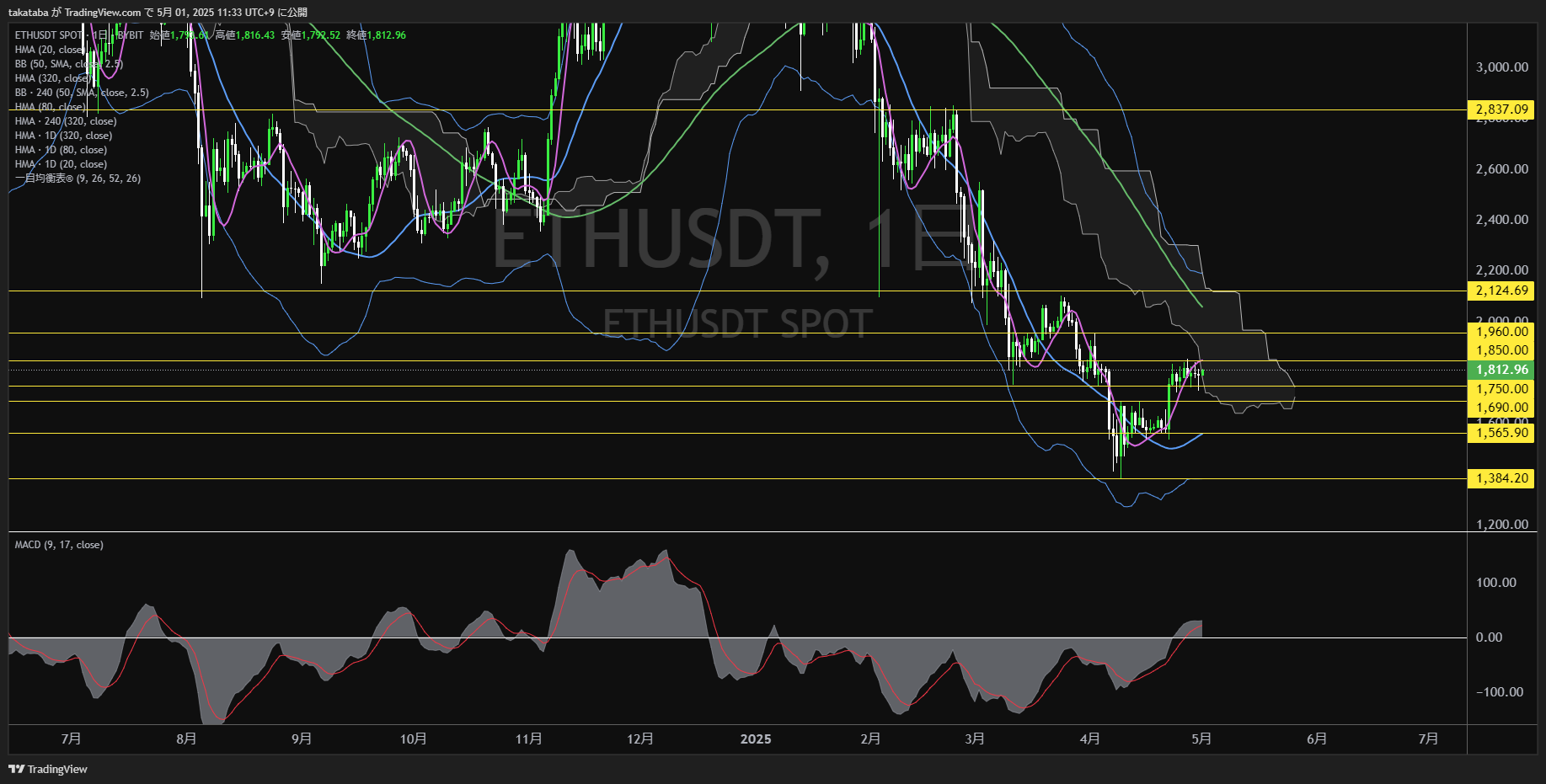
Task: Click the MACD −100.00 axis value
Action: coord(1500,692)
